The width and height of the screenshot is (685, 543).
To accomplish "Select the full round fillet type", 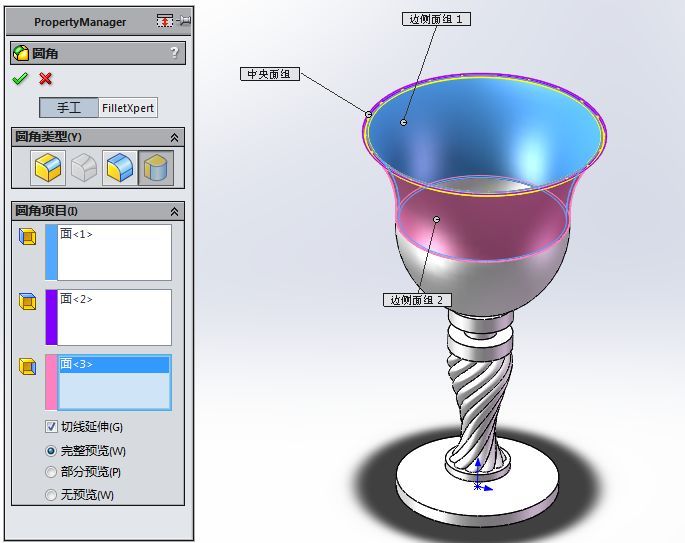I will [x=156, y=168].
